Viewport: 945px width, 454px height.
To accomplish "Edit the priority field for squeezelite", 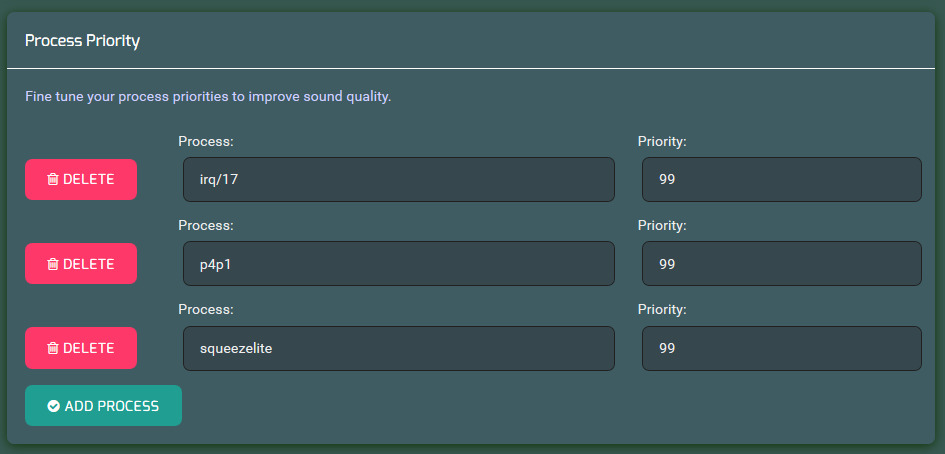I will (782, 348).
